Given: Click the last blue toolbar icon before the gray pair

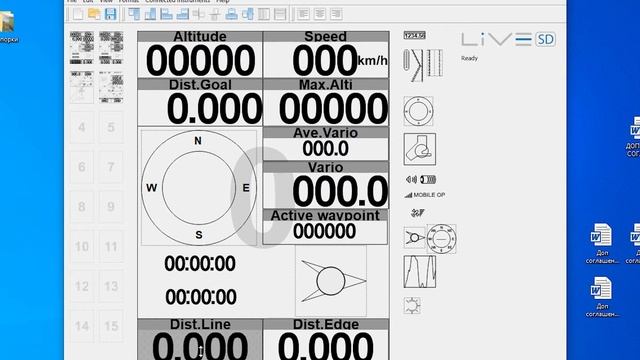Looking at the screenshot, I should pos(247,14).
